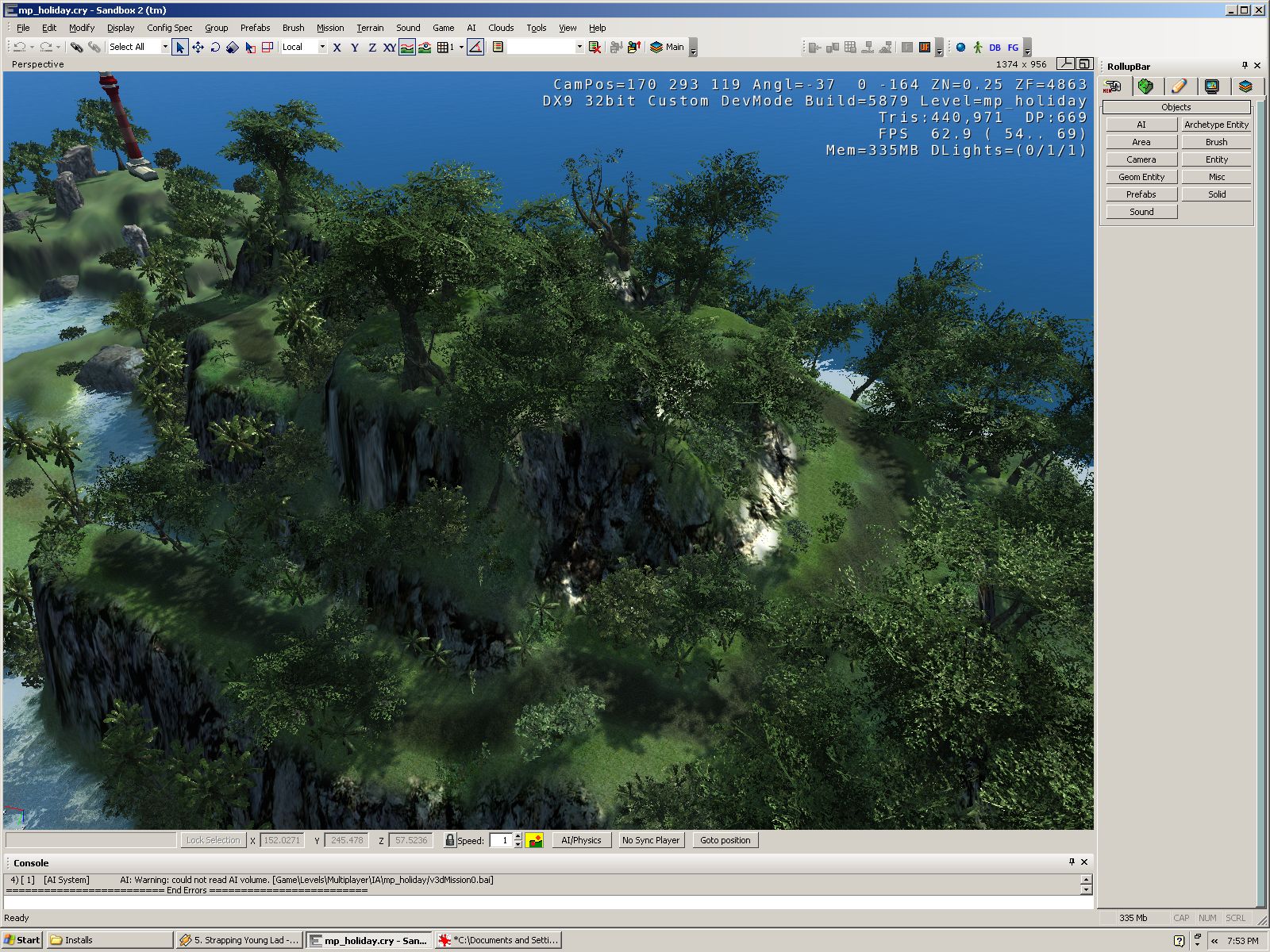Click the delete named selection icon

(x=595, y=47)
